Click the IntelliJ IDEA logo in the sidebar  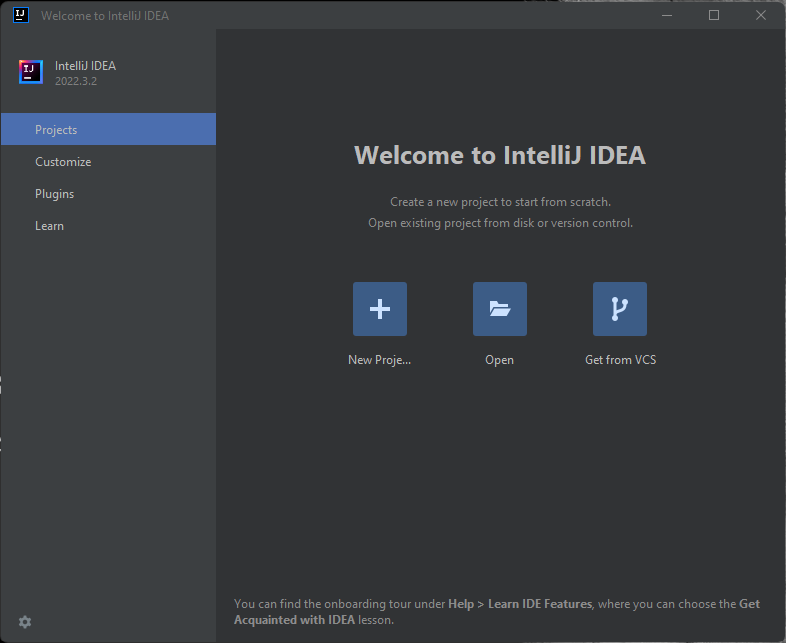[x=31, y=72]
